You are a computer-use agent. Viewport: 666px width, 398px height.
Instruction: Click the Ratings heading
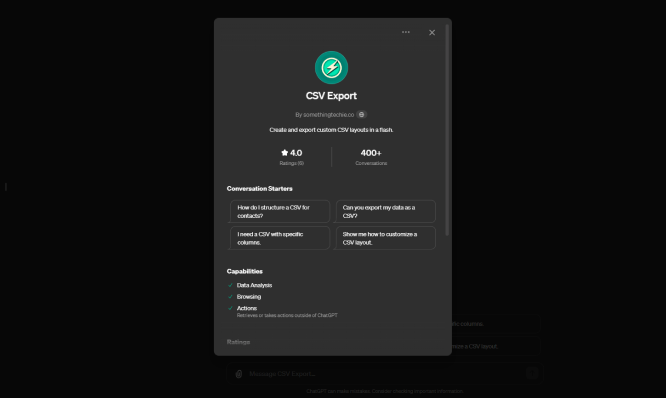238,342
